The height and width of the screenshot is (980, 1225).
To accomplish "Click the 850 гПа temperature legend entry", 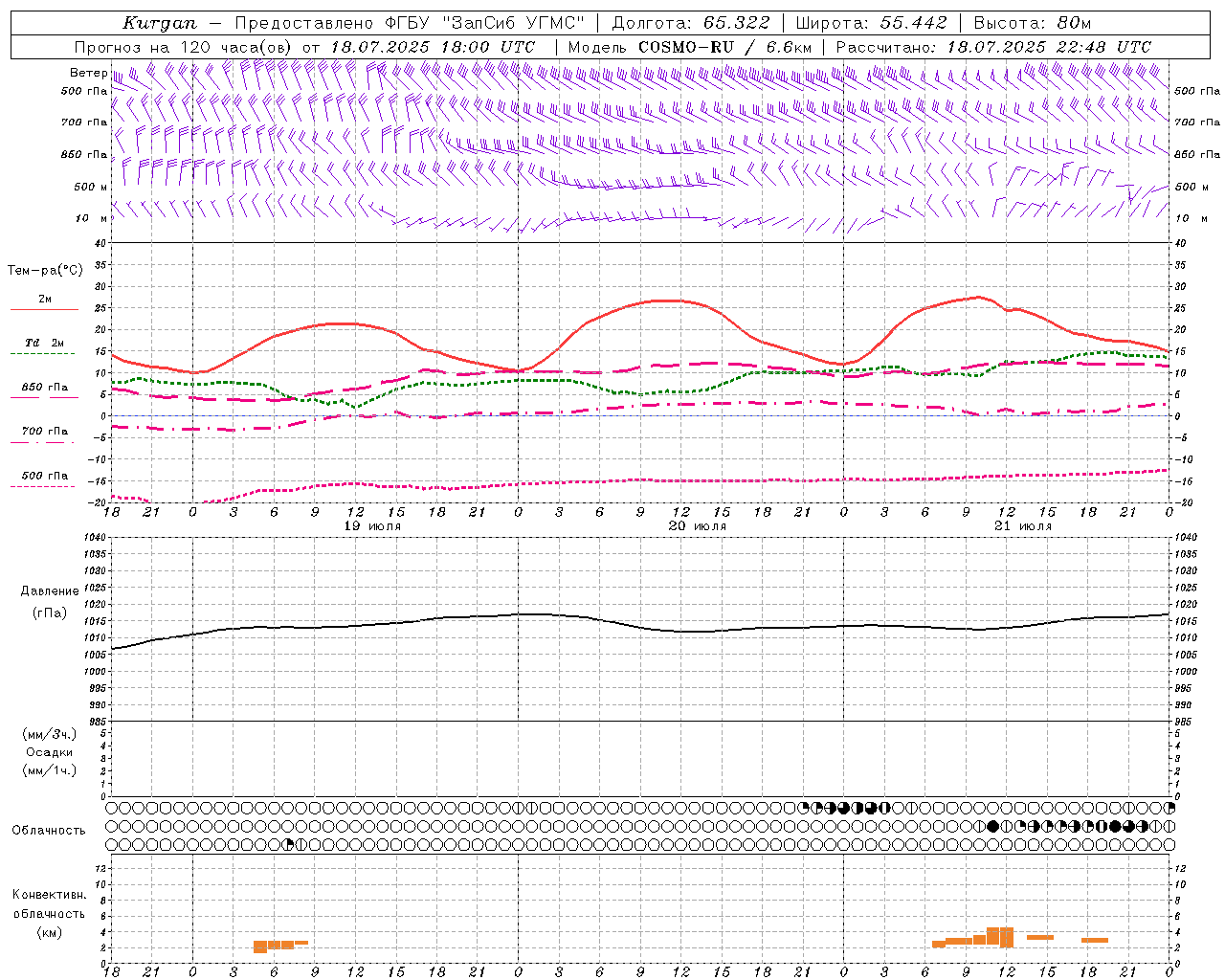I will click(45, 387).
